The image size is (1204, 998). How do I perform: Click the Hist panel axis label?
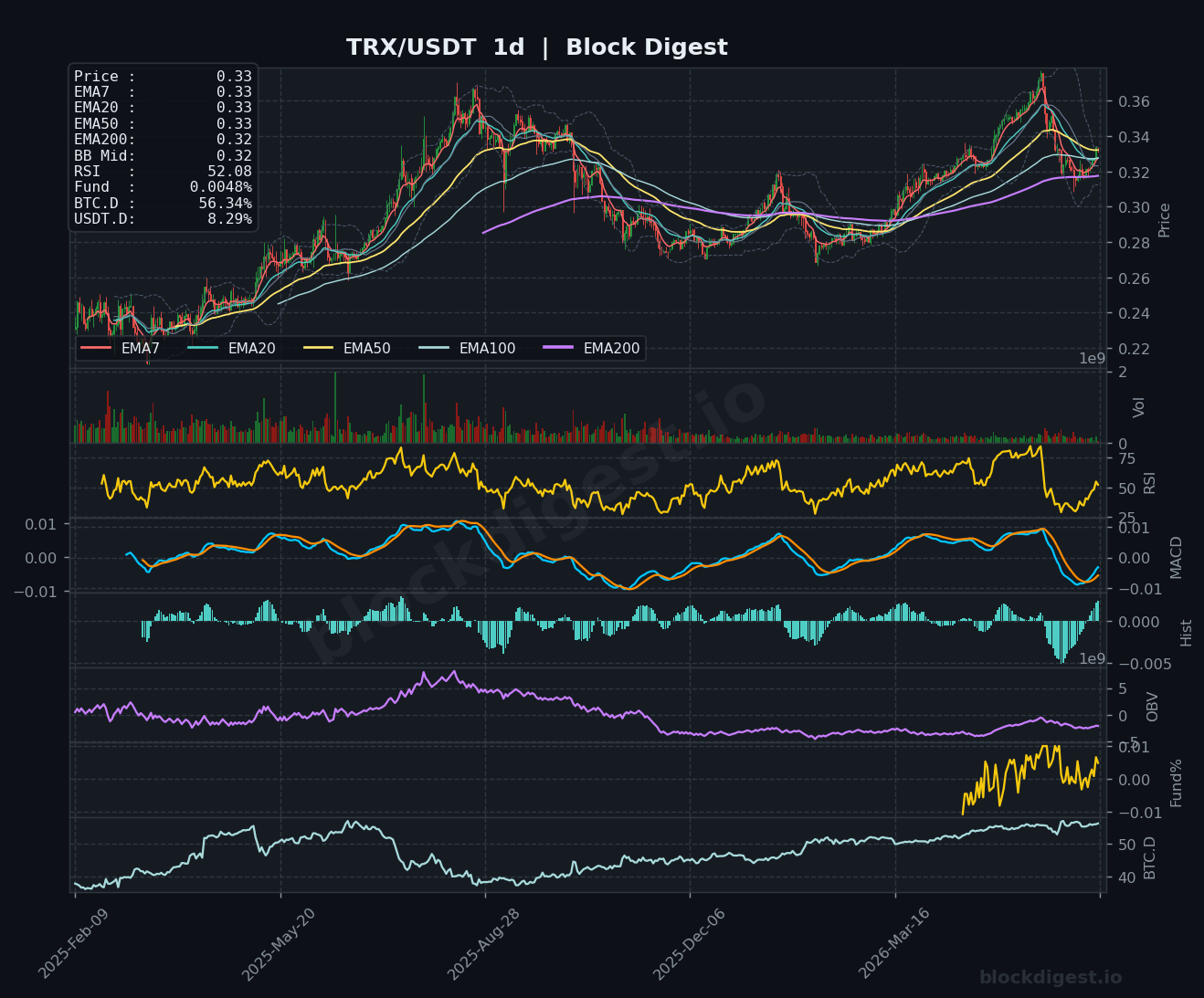tap(1186, 632)
